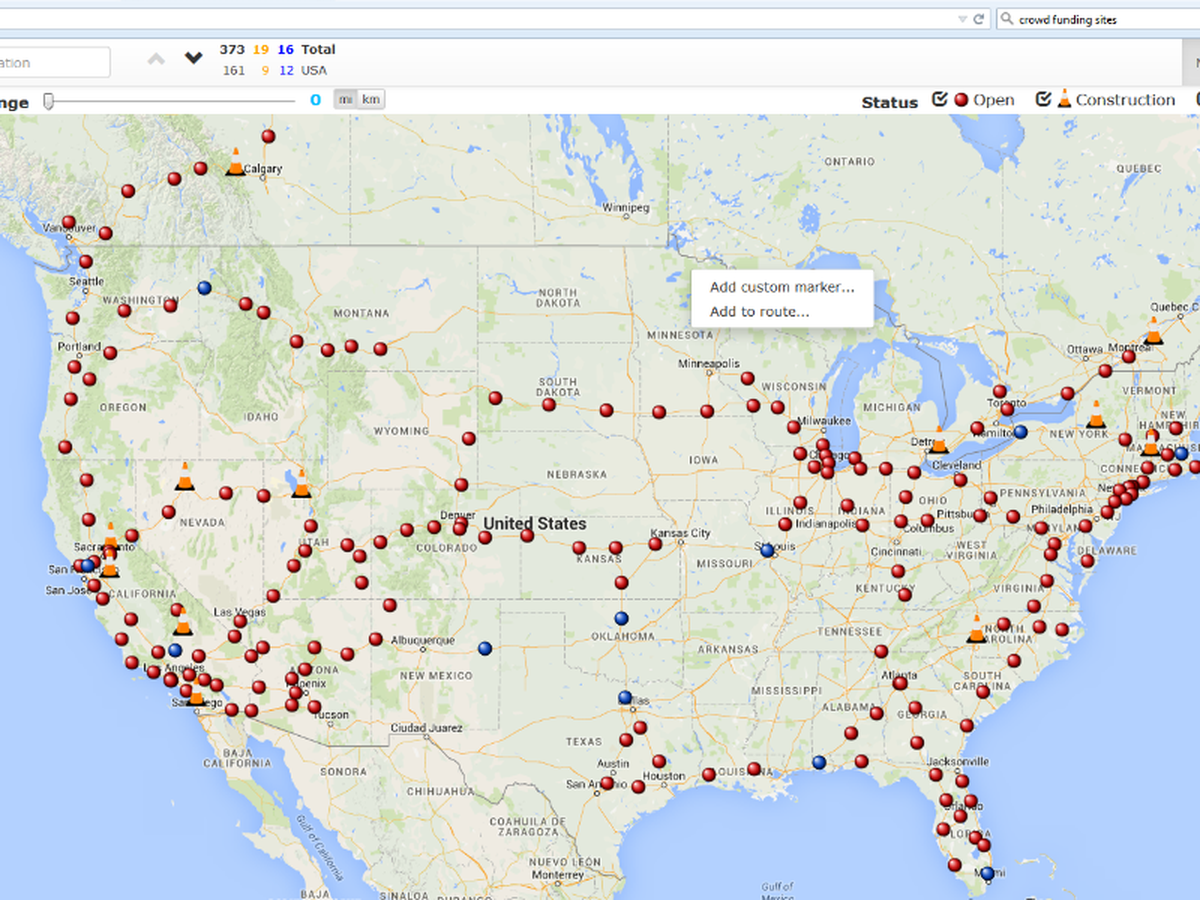
Task: Collapse the panel with up chevron
Action: 156,59
